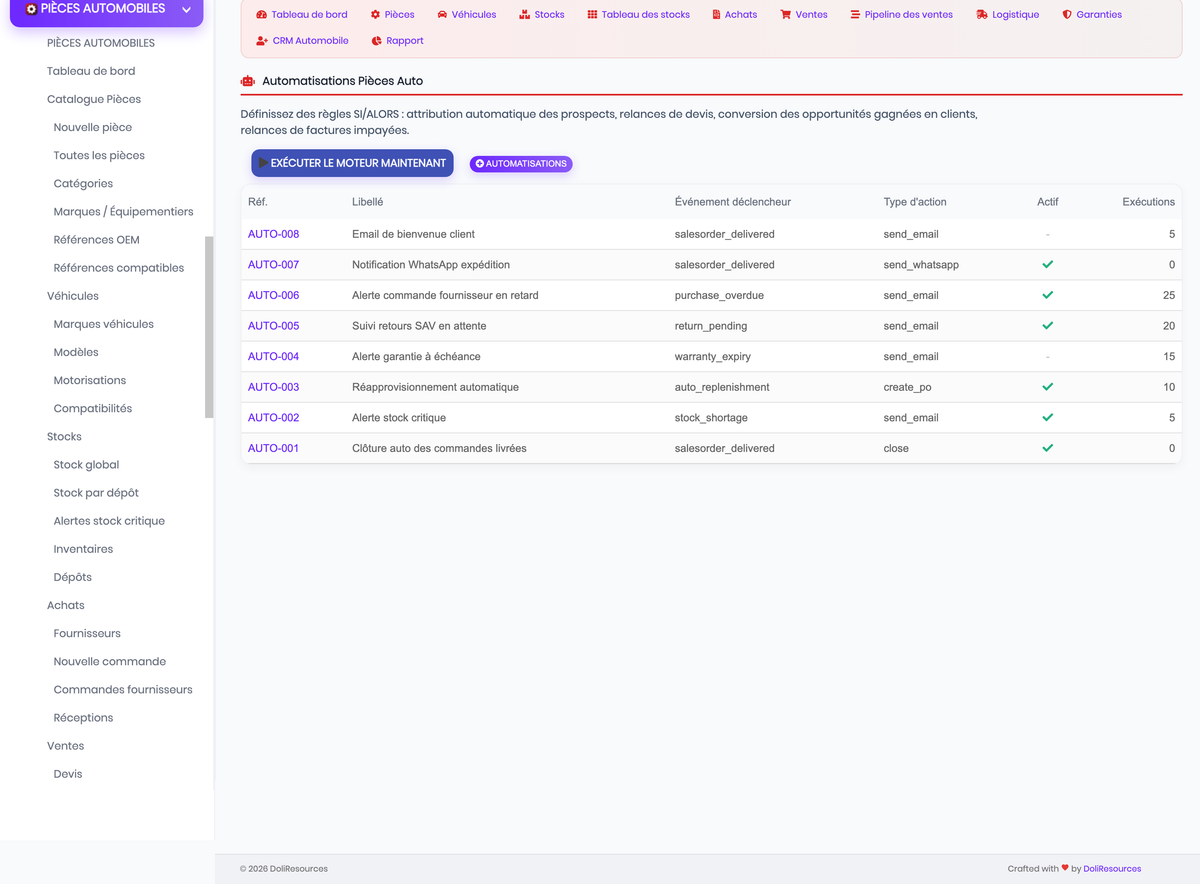Image resolution: width=1200 pixels, height=884 pixels.
Task: Click the Véhicules car icon
Action: [443, 15]
